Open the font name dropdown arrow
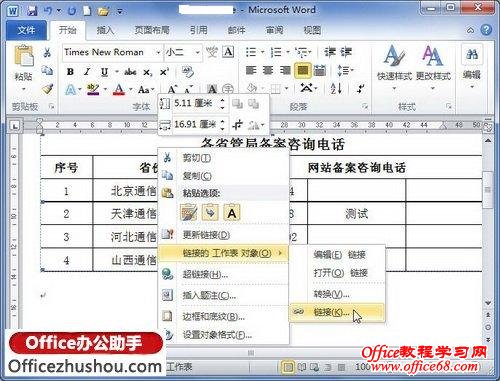 click(x=158, y=52)
